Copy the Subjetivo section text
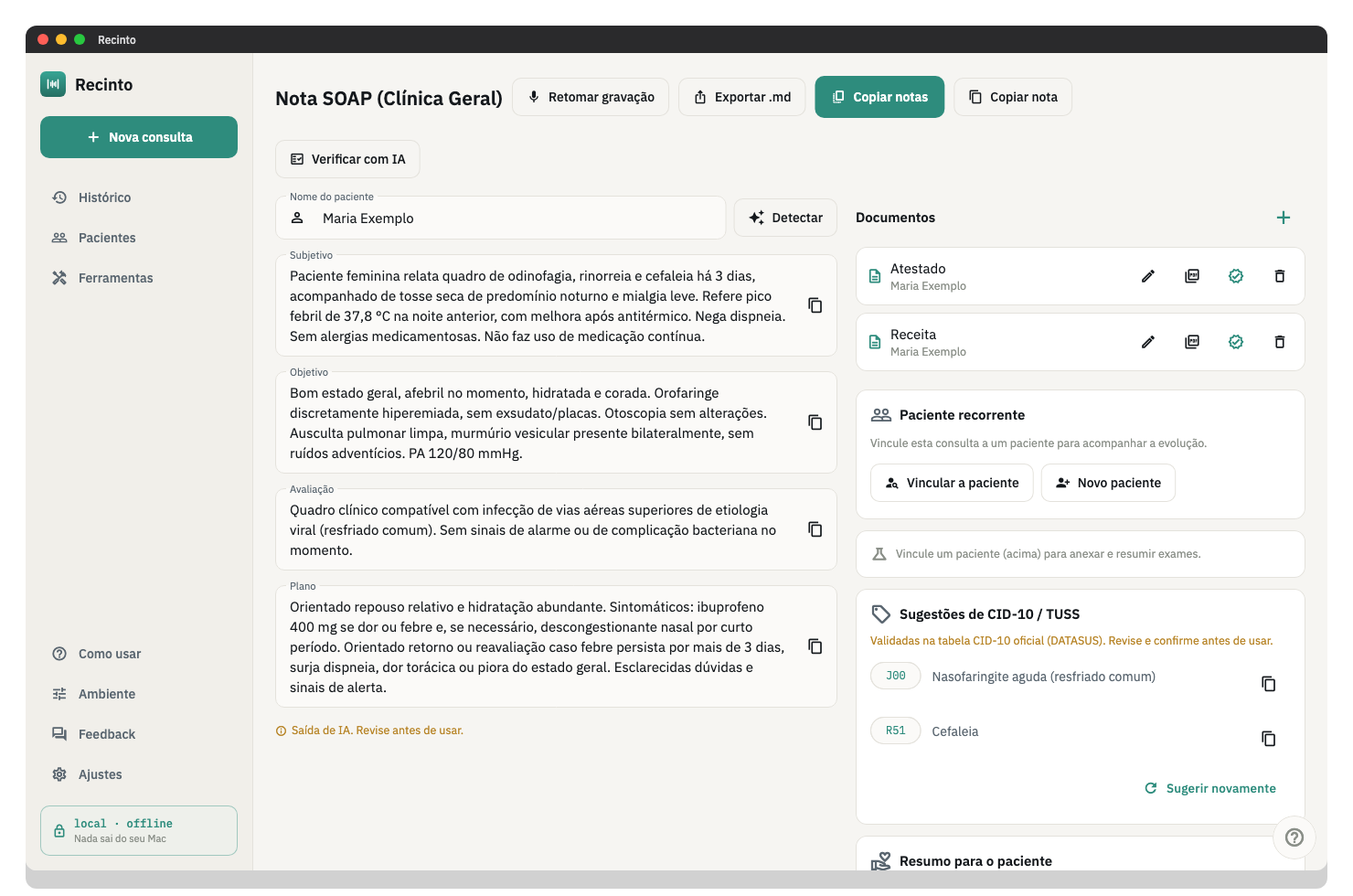Image resolution: width=1353 pixels, height=896 pixels. (815, 305)
